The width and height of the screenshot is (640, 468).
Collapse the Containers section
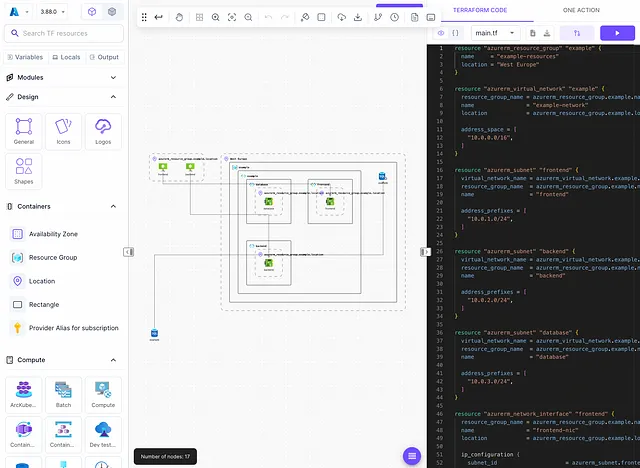(62, 206)
